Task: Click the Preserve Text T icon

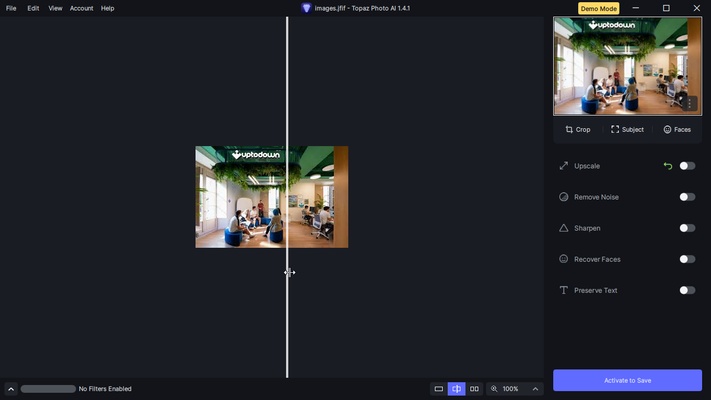Action: tap(564, 290)
